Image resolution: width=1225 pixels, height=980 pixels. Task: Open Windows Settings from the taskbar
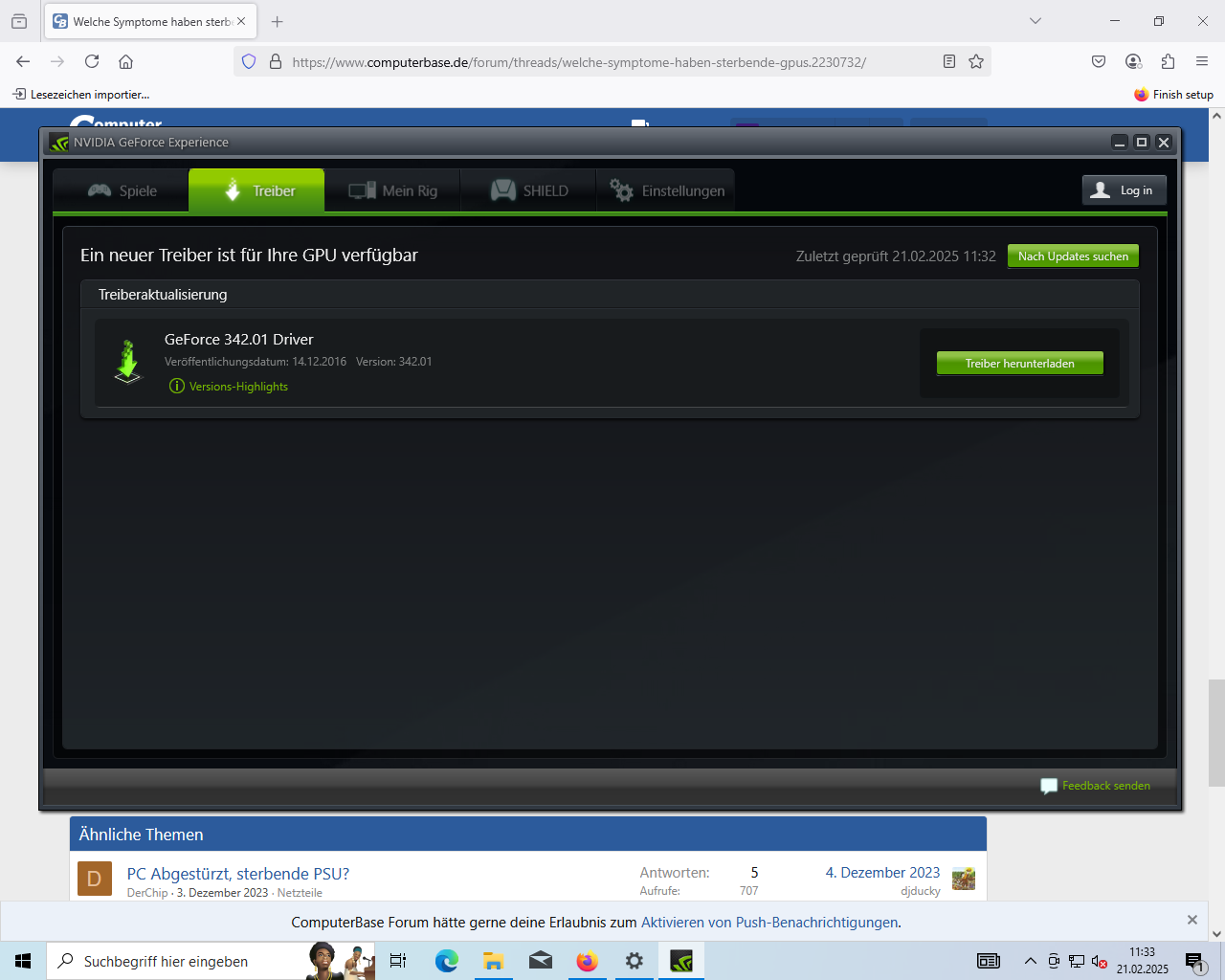point(634,961)
